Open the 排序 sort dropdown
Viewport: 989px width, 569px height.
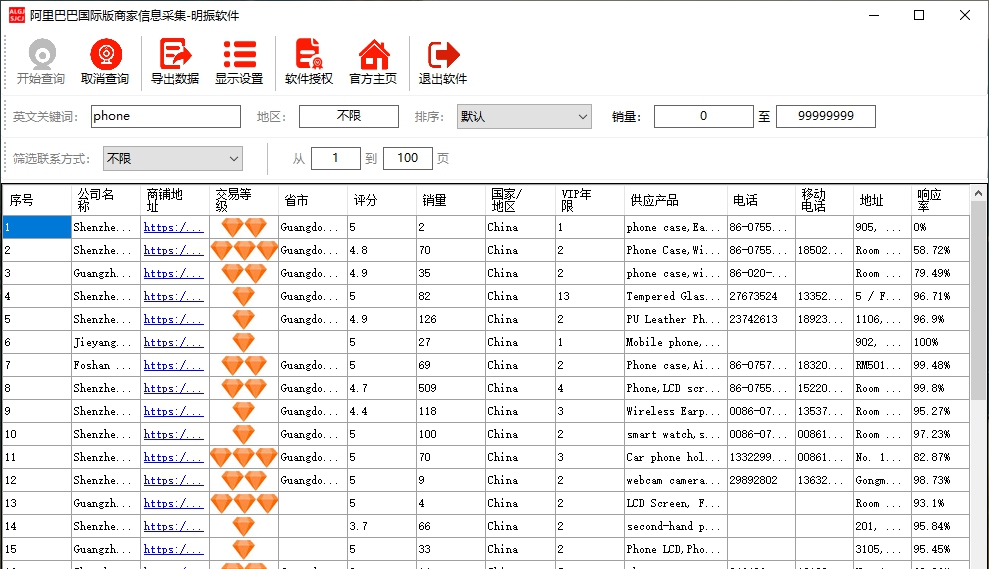[524, 117]
